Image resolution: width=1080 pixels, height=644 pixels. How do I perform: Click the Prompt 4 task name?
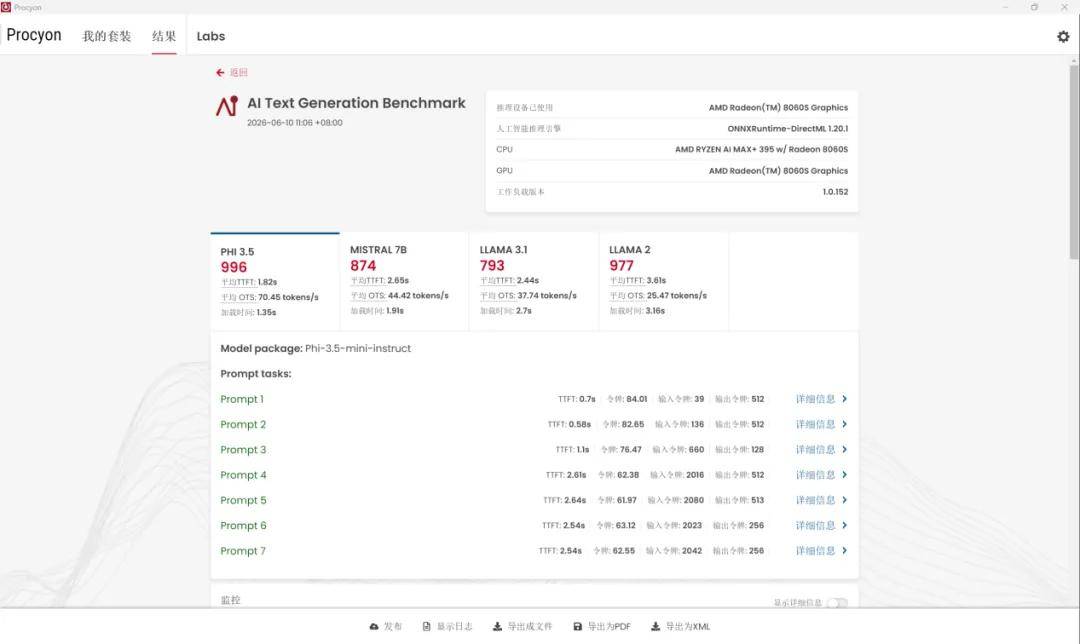(243, 475)
